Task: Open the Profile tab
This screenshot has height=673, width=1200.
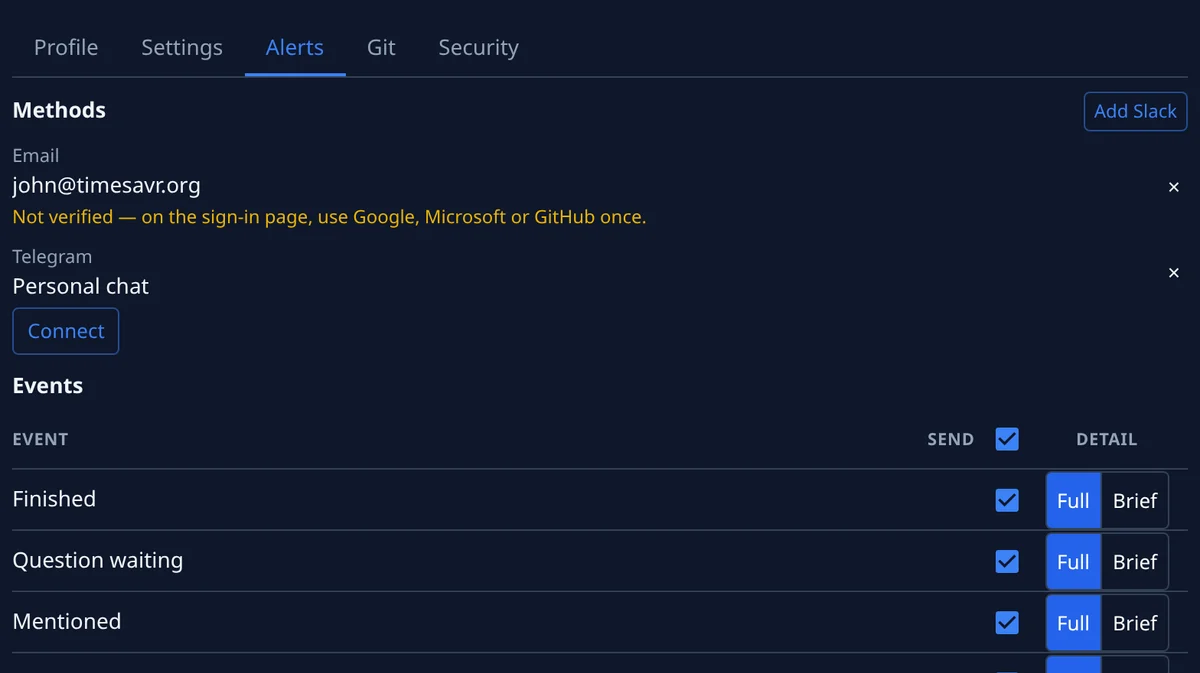Action: click(66, 47)
